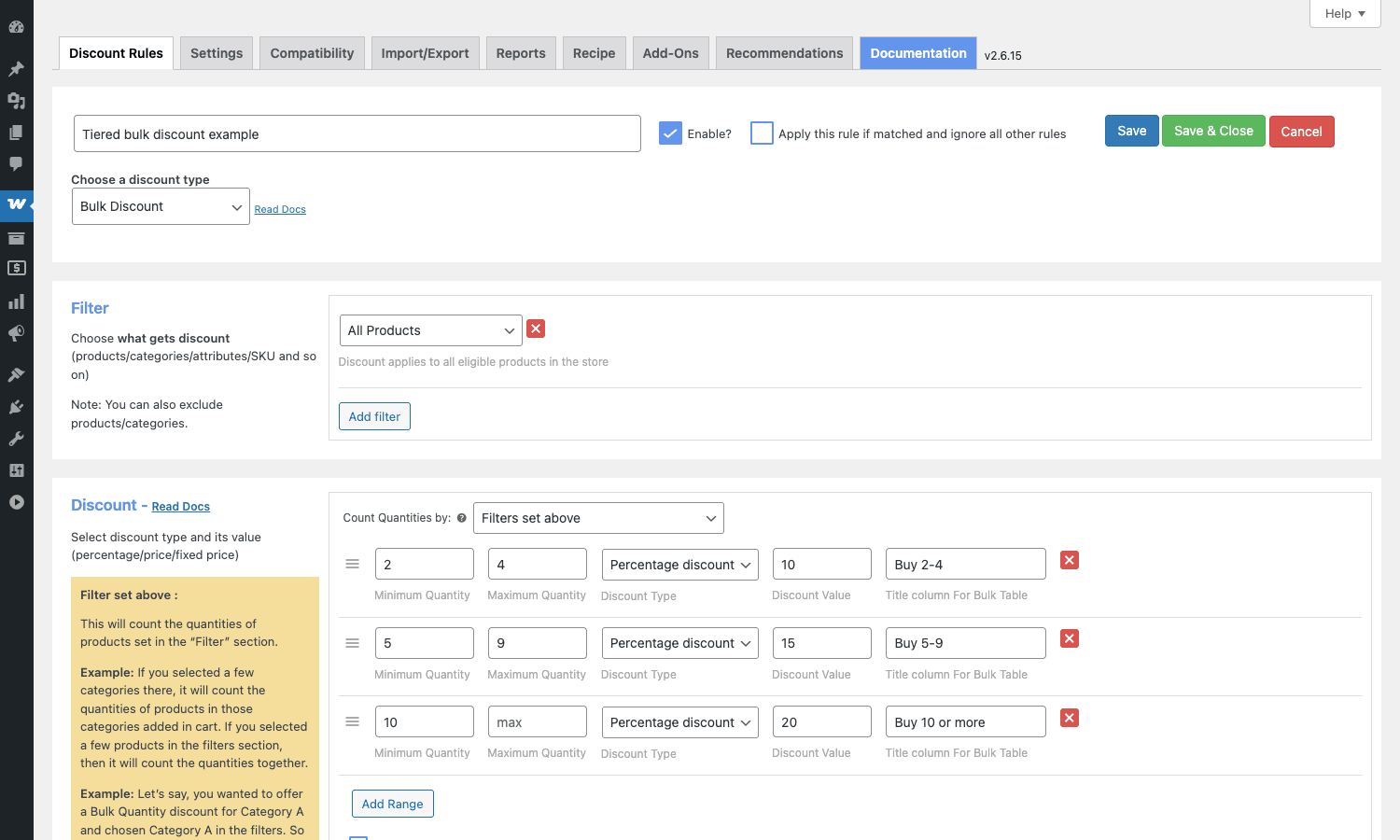Switch to the Settings tab
1400x840 pixels.
[x=217, y=53]
